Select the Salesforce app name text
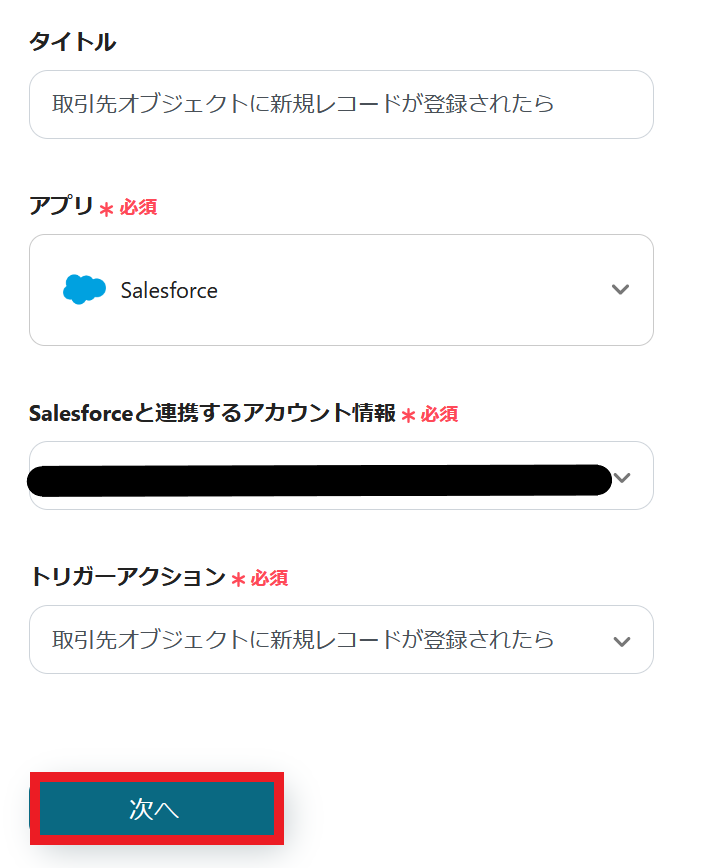722x868 pixels. click(169, 291)
